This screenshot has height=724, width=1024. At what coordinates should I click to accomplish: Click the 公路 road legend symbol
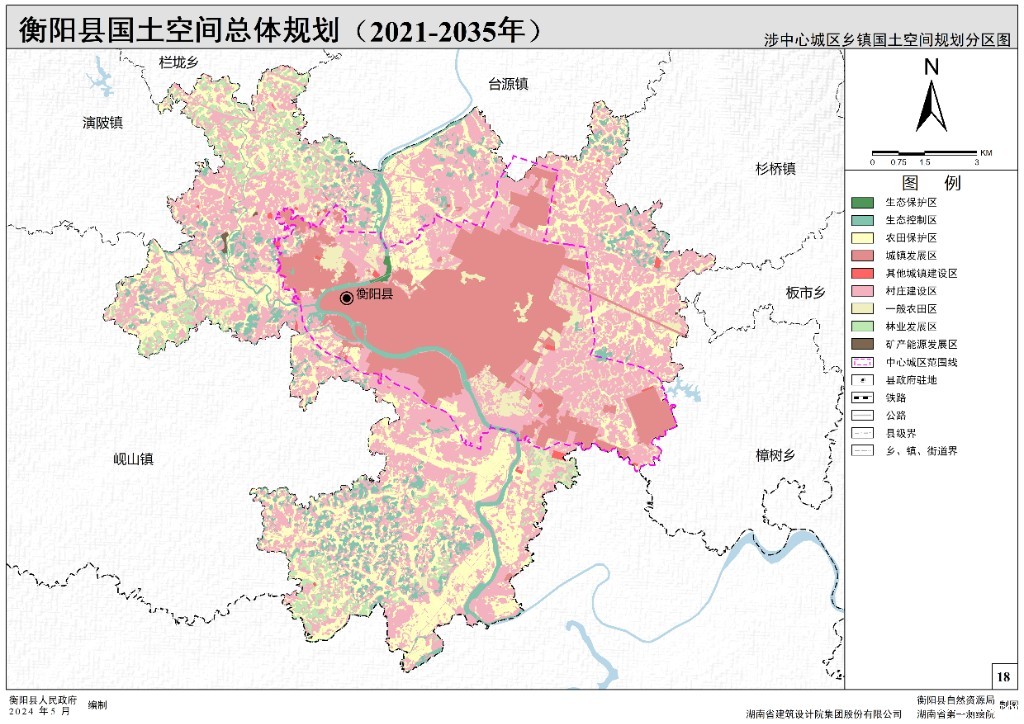861,415
